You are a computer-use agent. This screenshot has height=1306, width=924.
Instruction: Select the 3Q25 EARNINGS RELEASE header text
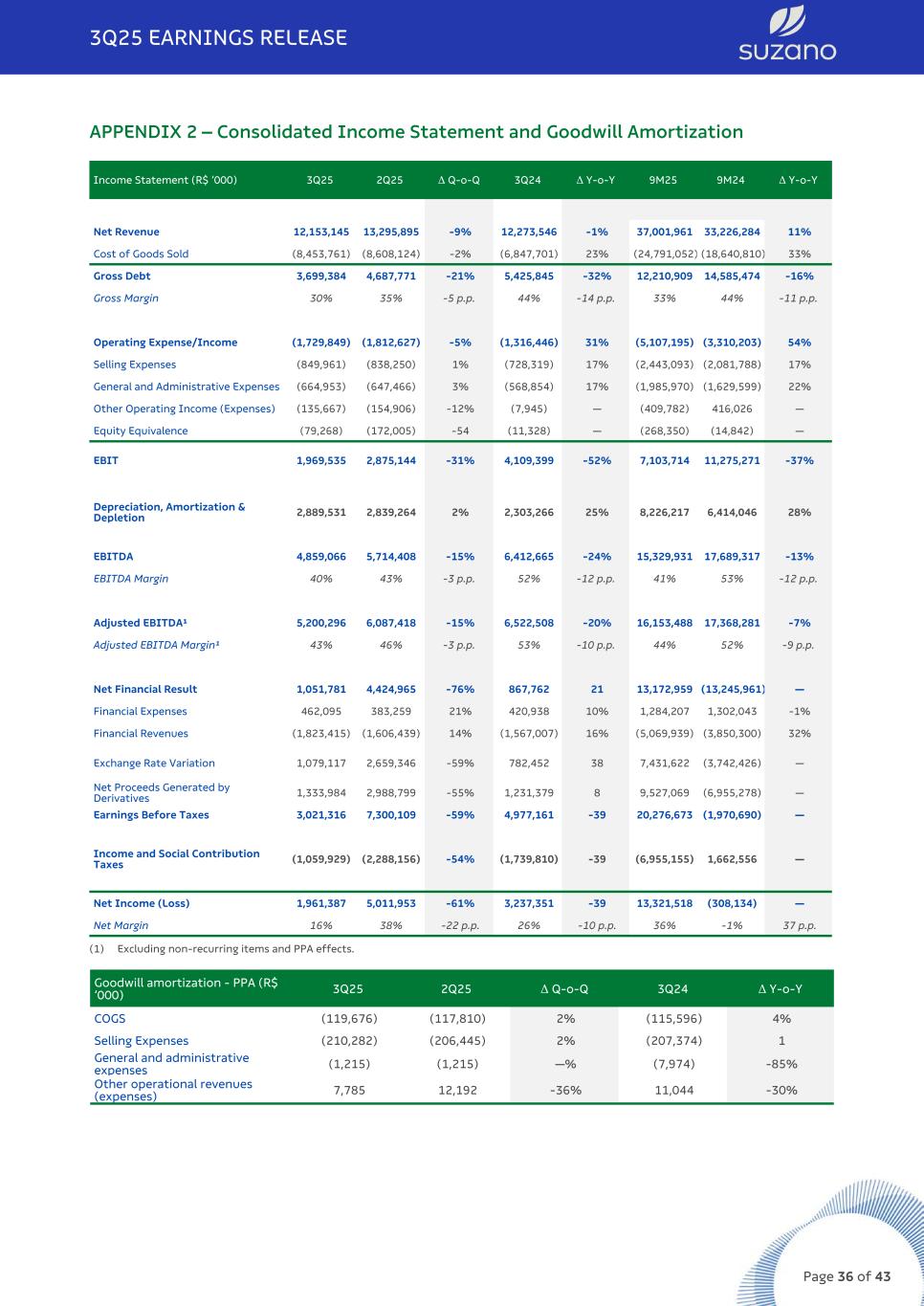point(218,38)
